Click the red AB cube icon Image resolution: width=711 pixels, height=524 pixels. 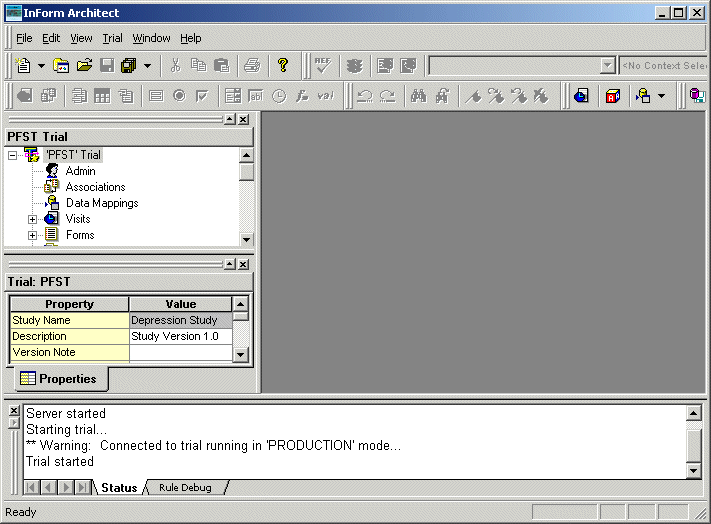613,96
